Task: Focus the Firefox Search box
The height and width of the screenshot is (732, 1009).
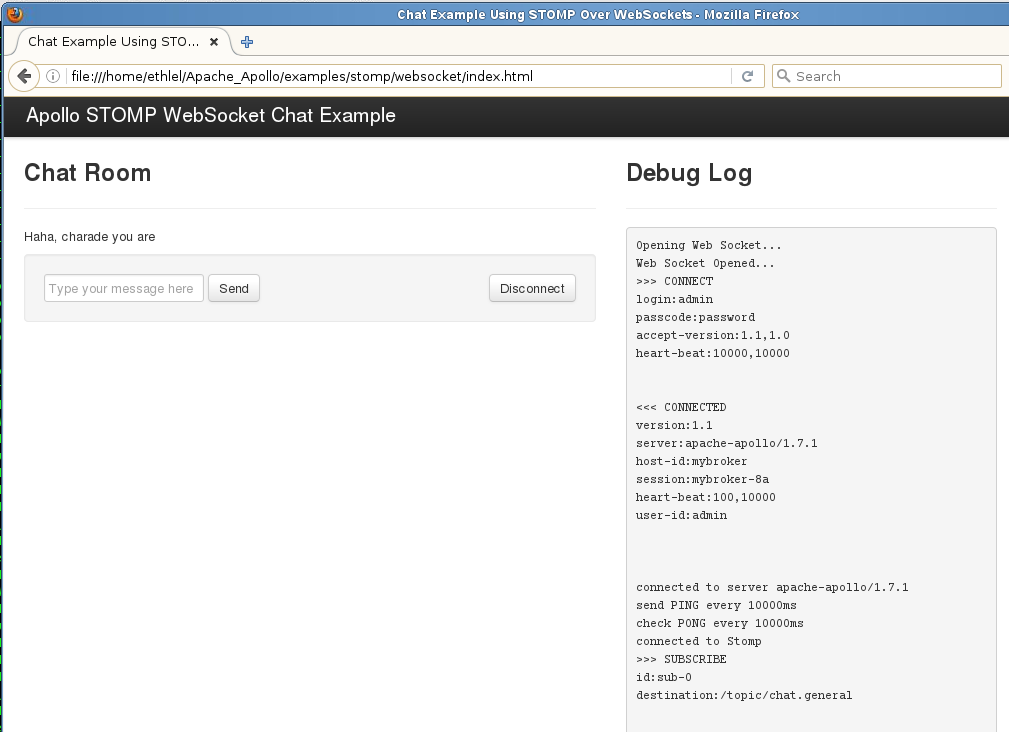Action: point(887,76)
